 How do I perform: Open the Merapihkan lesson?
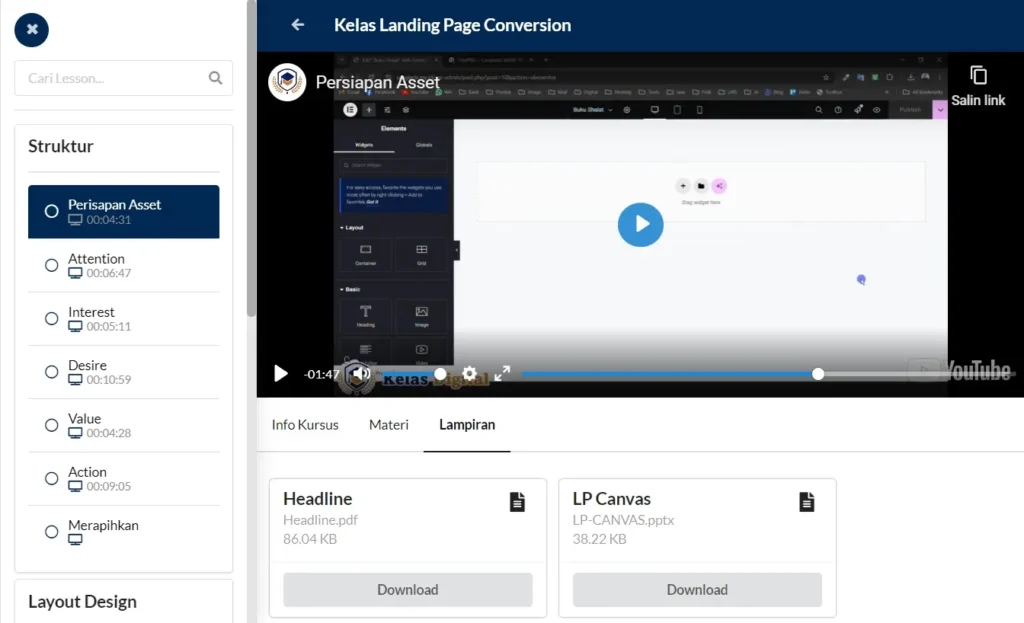123,532
